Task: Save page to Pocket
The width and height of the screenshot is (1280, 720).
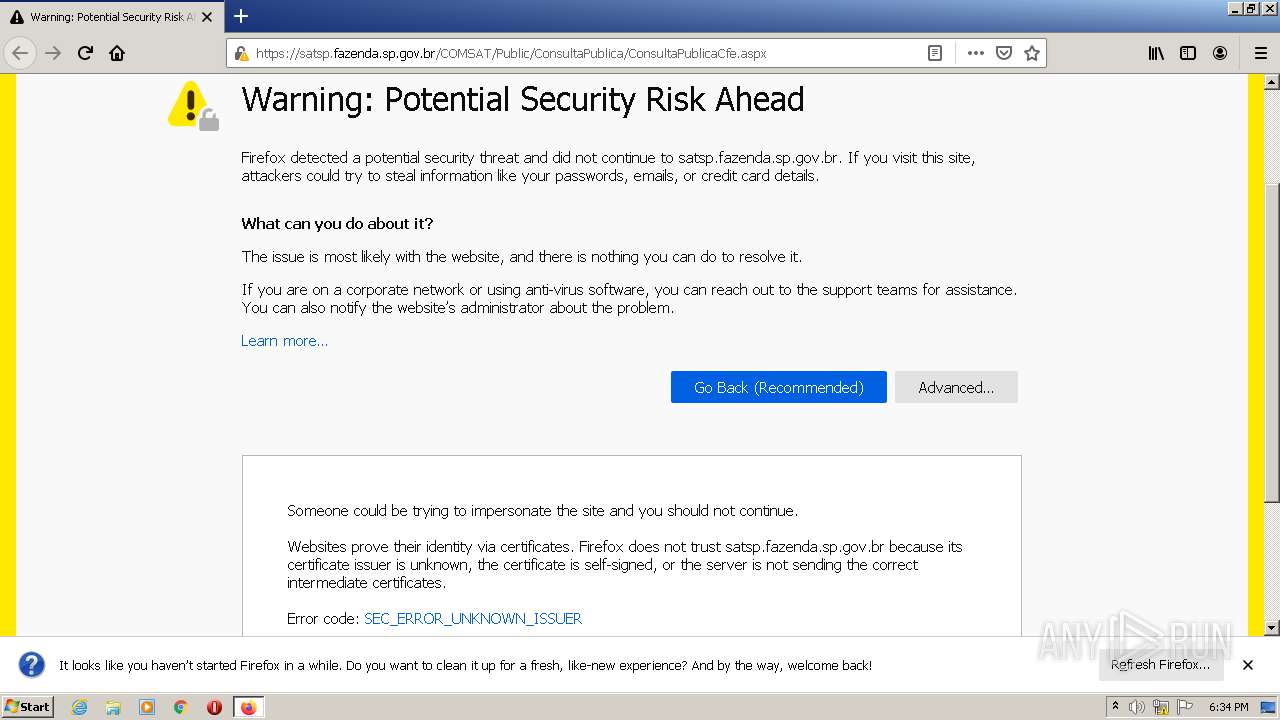Action: click(x=1004, y=53)
